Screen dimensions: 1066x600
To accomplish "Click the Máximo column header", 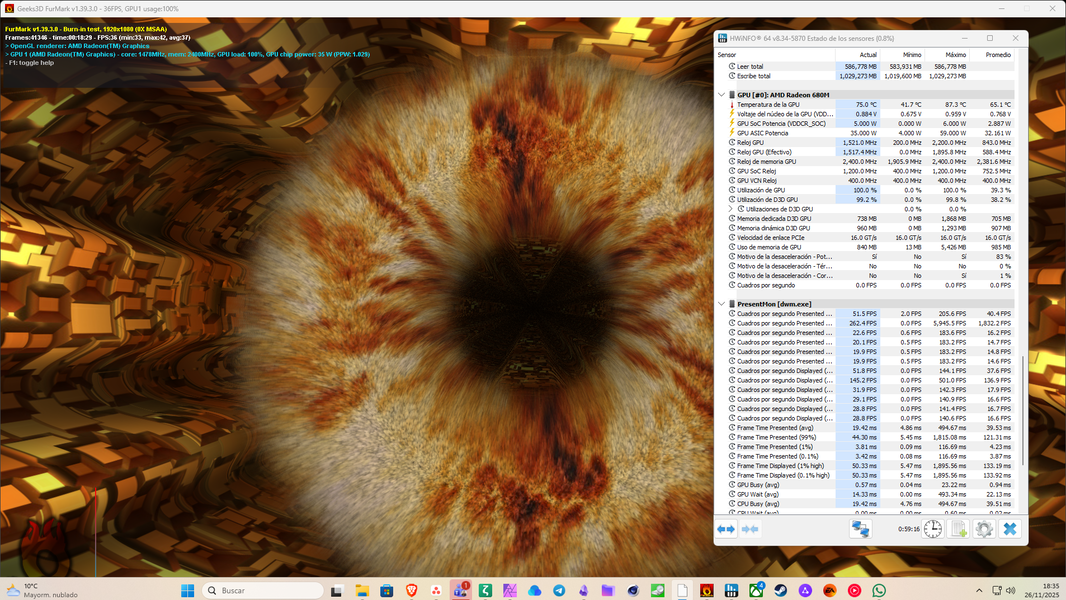I will pyautogui.click(x=955, y=55).
